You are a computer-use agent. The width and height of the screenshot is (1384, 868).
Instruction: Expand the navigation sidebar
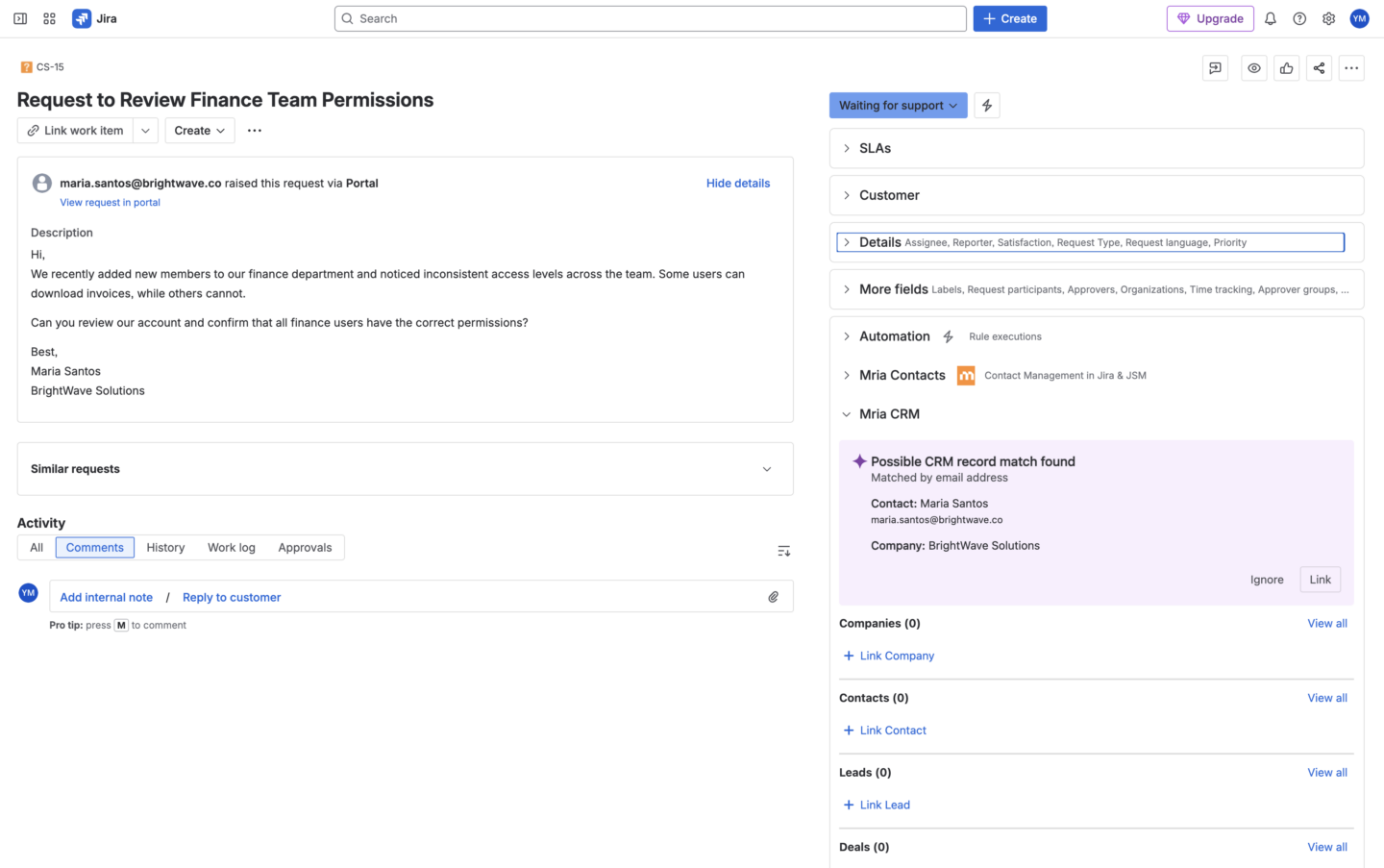point(19,18)
